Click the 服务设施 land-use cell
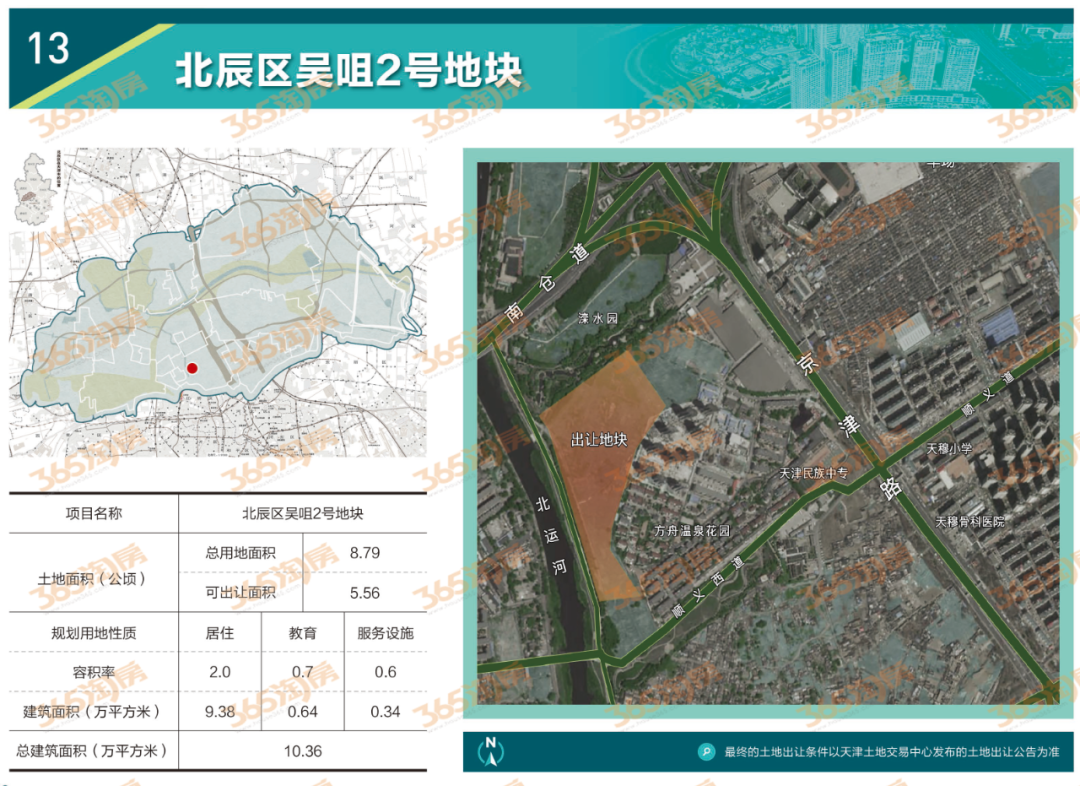The height and width of the screenshot is (786, 1080). pos(385,633)
